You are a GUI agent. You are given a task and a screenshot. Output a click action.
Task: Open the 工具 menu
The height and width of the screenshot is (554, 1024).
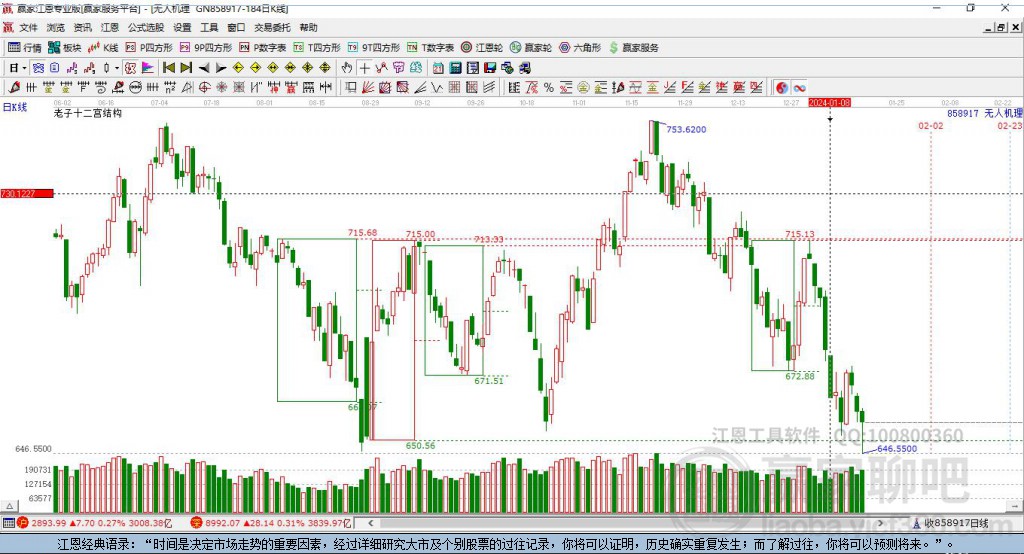tap(209, 27)
